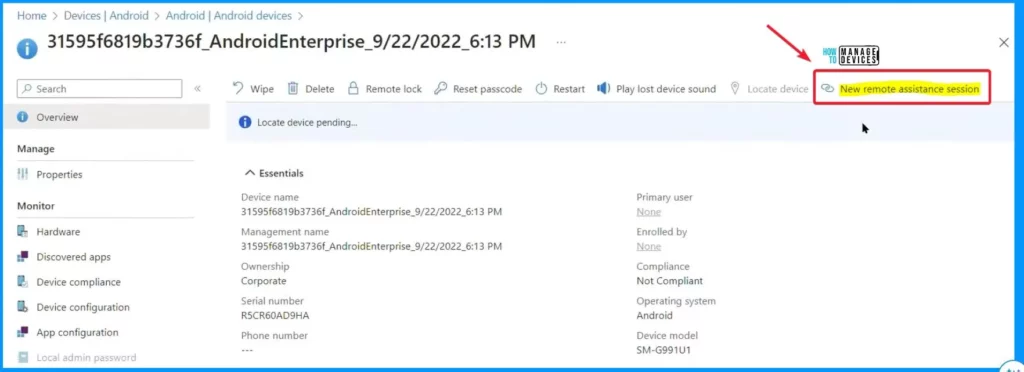
Task: Click the Enrolled by None link
Action: click(x=648, y=246)
